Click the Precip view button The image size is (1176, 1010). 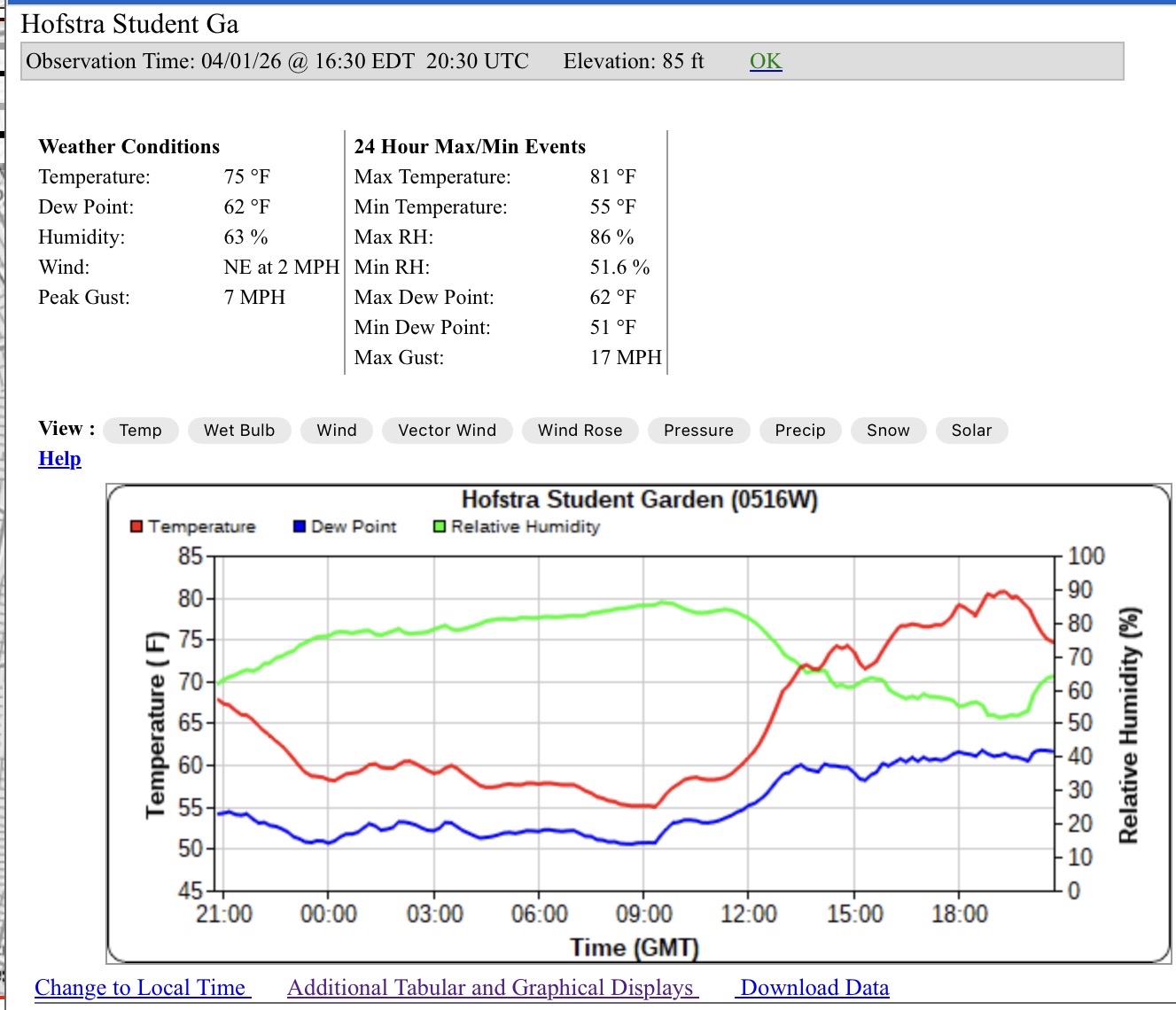pyautogui.click(x=799, y=431)
